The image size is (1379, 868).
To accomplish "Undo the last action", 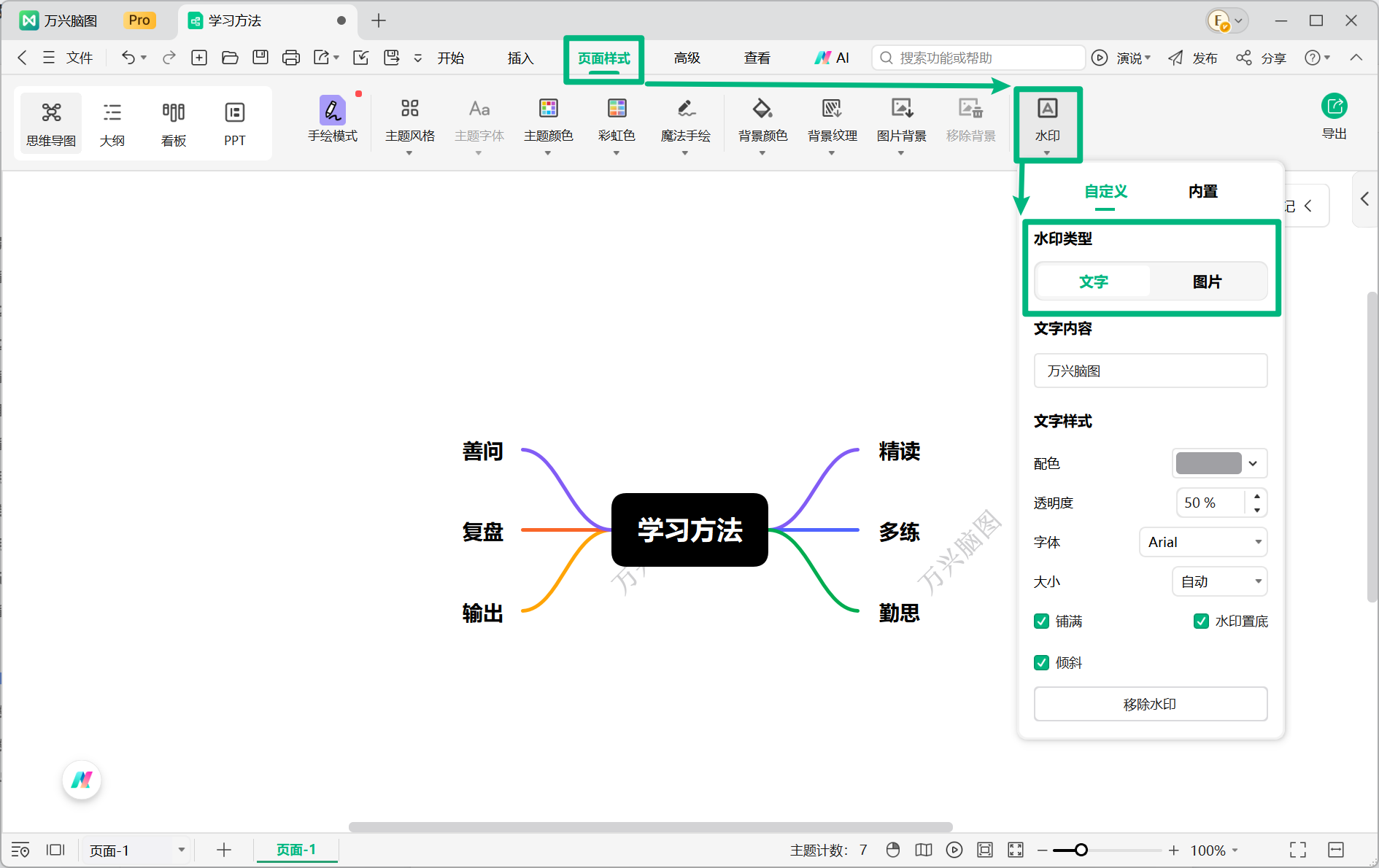I will pyautogui.click(x=128, y=58).
